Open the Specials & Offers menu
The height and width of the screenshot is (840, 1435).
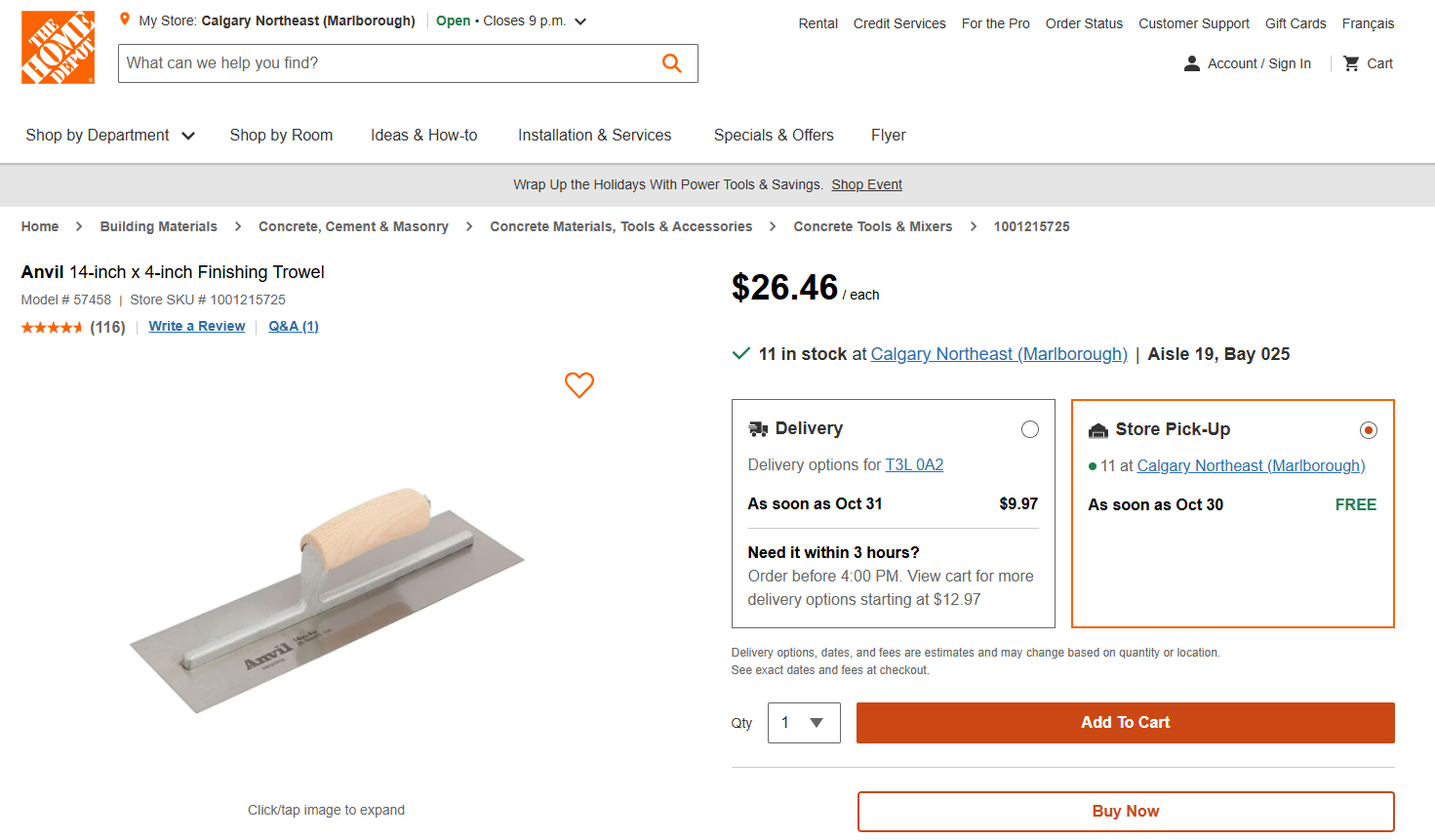[x=774, y=135]
